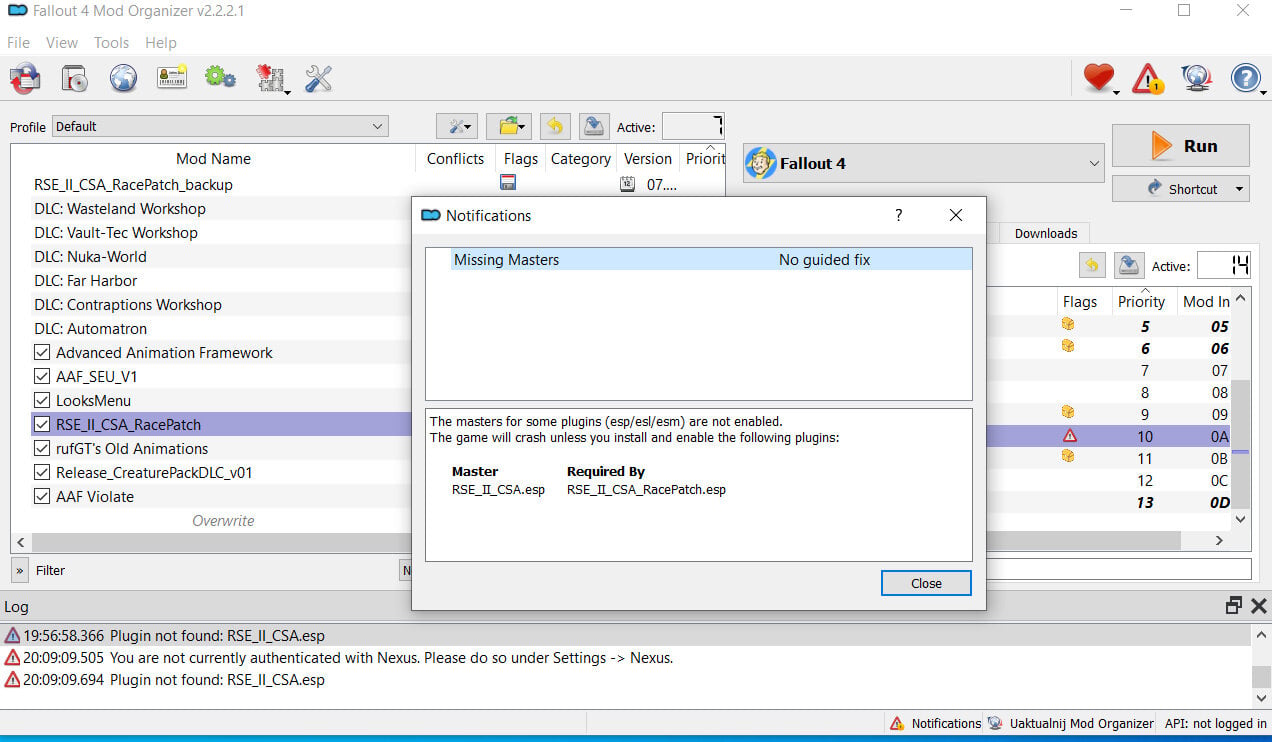1272x742 pixels.
Task: Select the log entry about Nexus authentication
Action: click(x=625, y=658)
